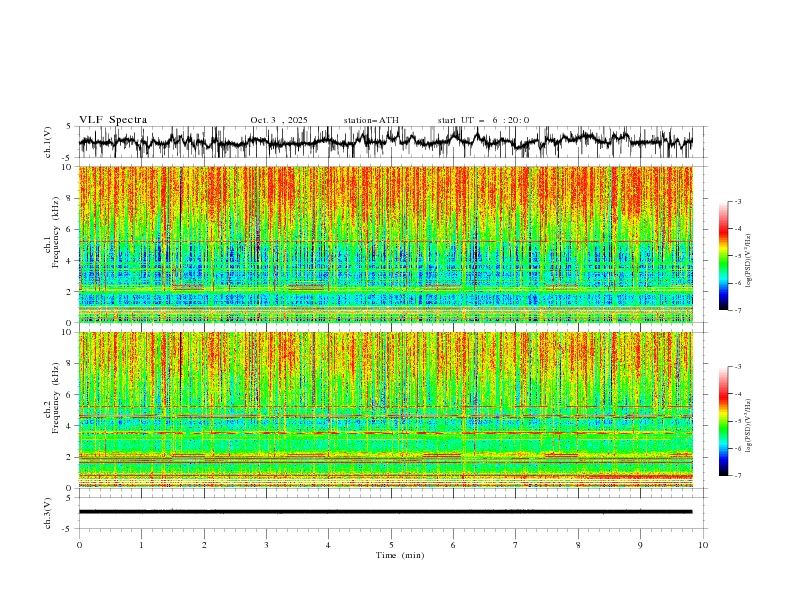Click the "start UT = 6 :20: 0" text
The width and height of the screenshot is (792, 612).
(x=483, y=120)
